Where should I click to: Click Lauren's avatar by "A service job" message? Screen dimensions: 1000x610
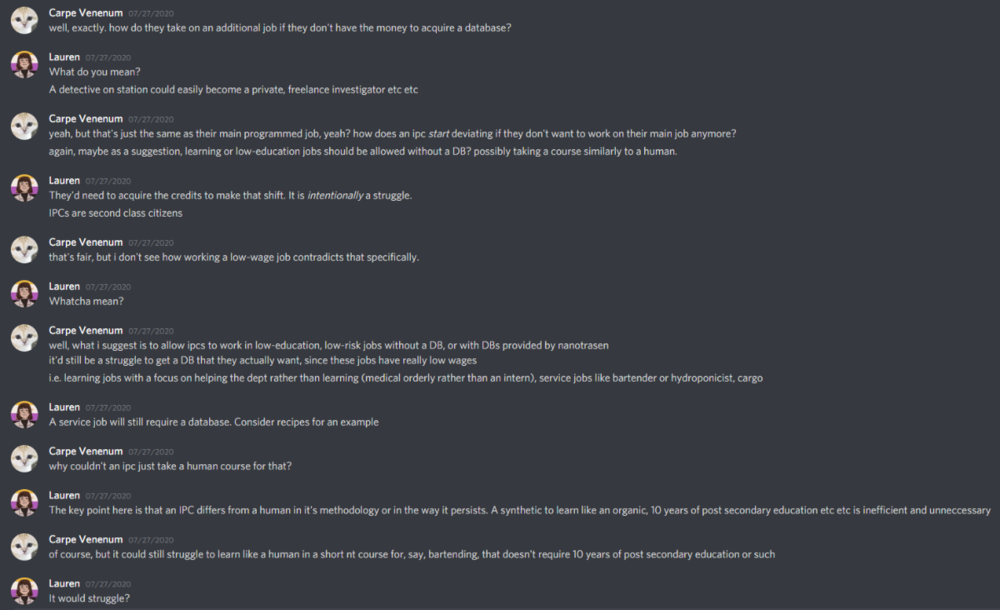pos(25,414)
